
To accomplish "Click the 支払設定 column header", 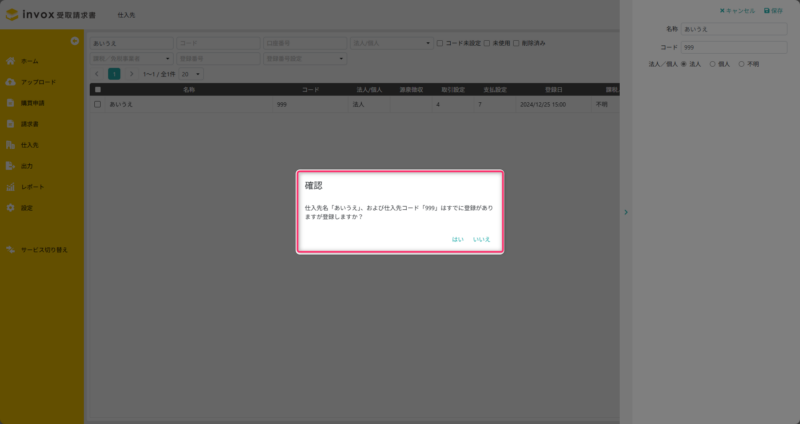I will click(494, 90).
